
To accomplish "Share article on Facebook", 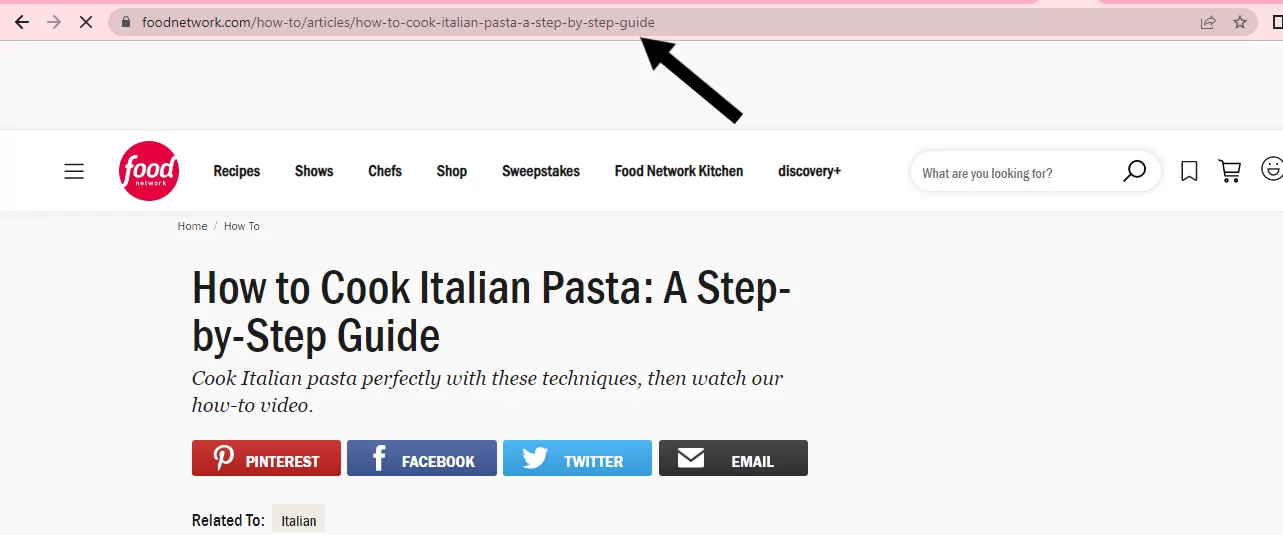I will coord(421,458).
